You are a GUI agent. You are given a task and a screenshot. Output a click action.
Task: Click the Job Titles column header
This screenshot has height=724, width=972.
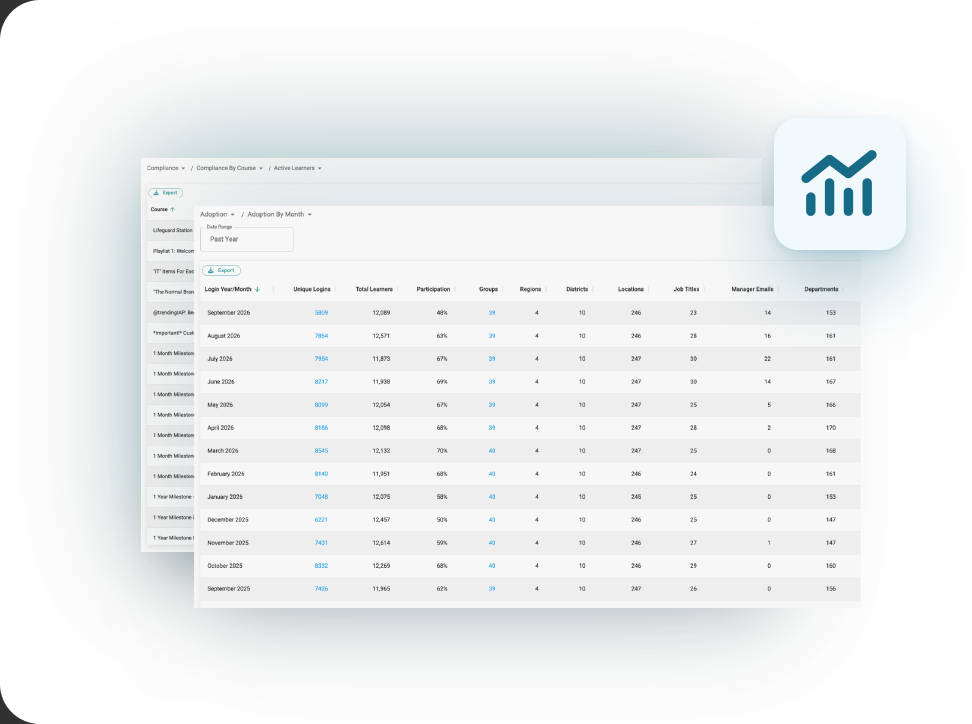[x=686, y=289]
